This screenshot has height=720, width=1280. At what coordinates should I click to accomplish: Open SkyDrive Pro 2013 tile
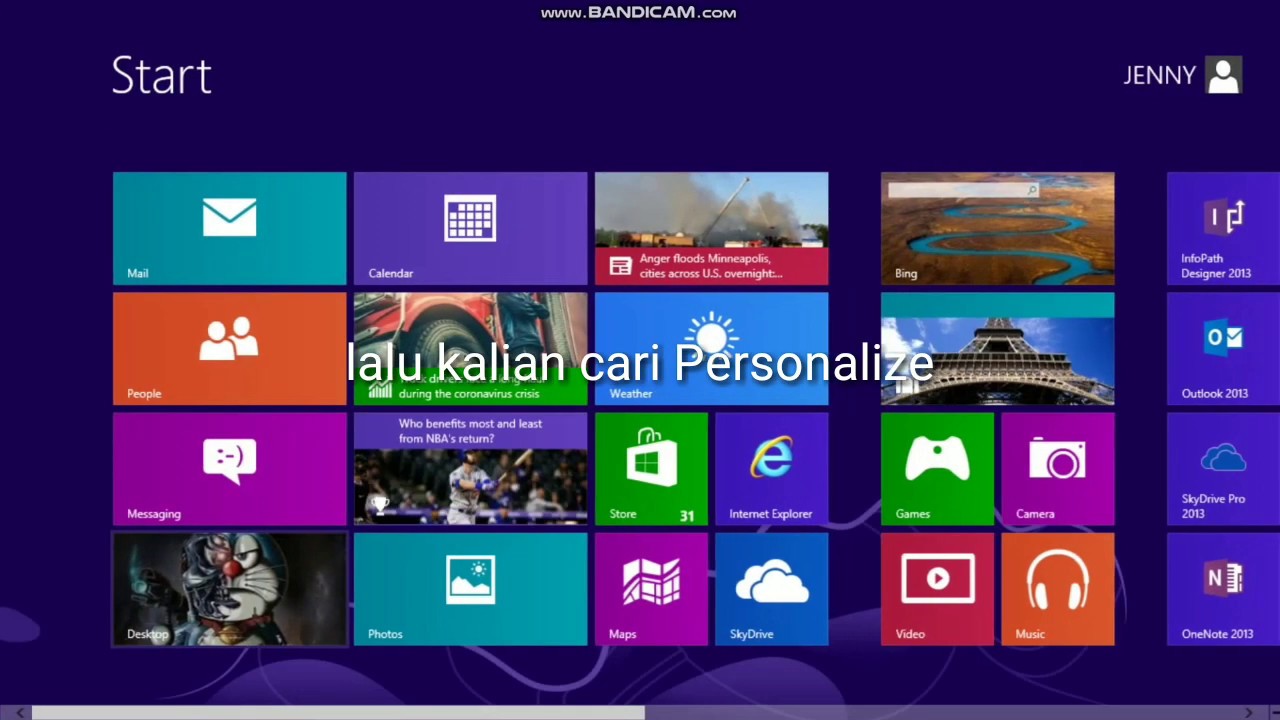1223,469
